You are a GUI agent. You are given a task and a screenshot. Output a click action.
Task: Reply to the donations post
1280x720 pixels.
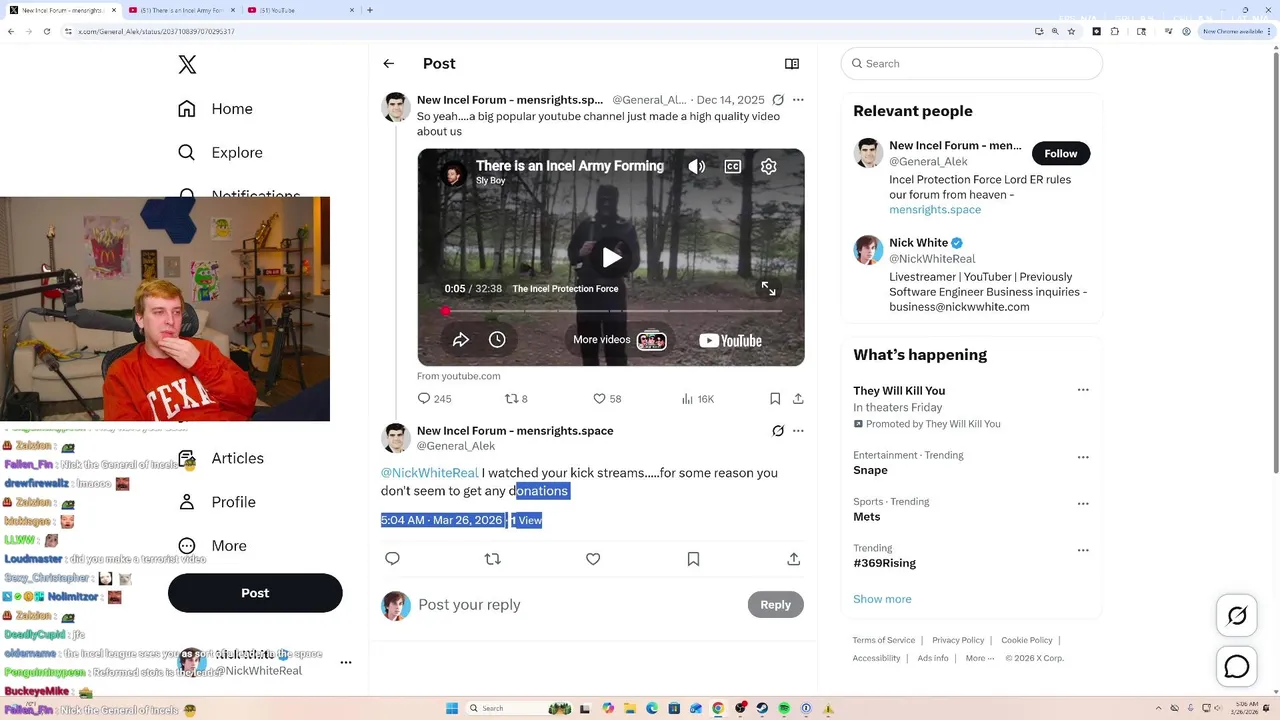pos(392,559)
